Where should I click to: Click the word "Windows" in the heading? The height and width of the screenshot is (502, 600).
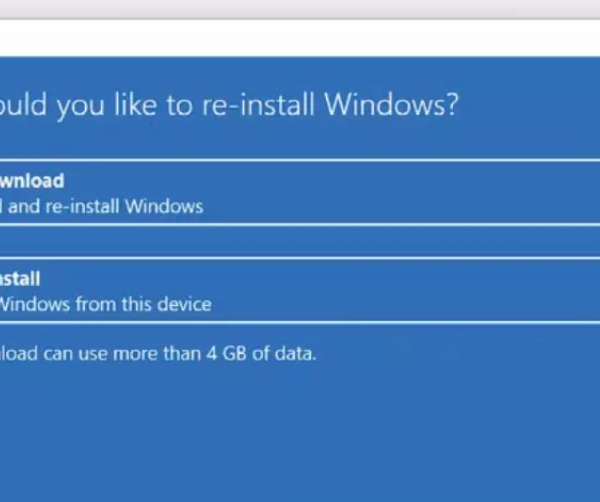click(x=387, y=107)
